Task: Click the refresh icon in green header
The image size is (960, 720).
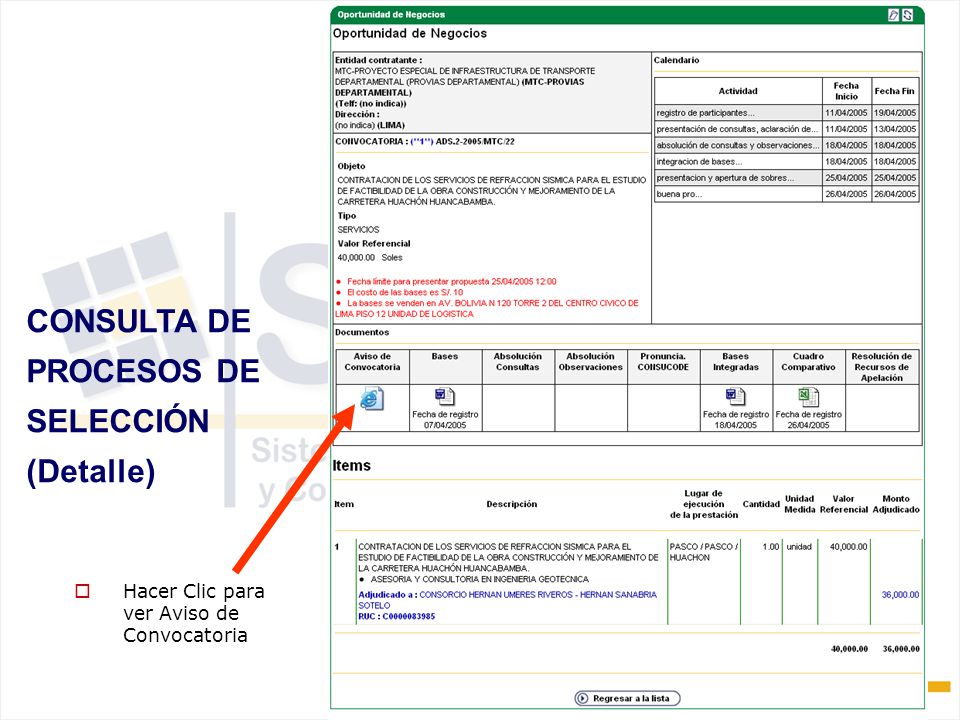Action: coord(907,15)
